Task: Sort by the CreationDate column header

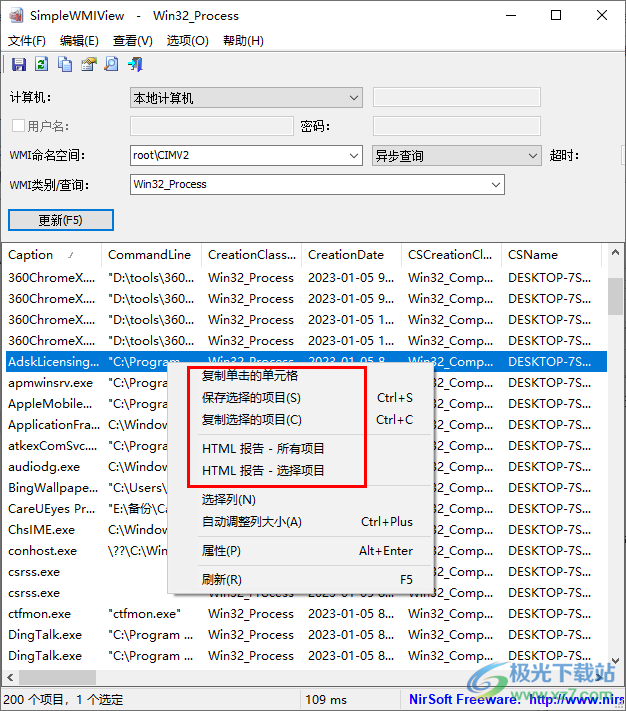Action: tap(351, 255)
